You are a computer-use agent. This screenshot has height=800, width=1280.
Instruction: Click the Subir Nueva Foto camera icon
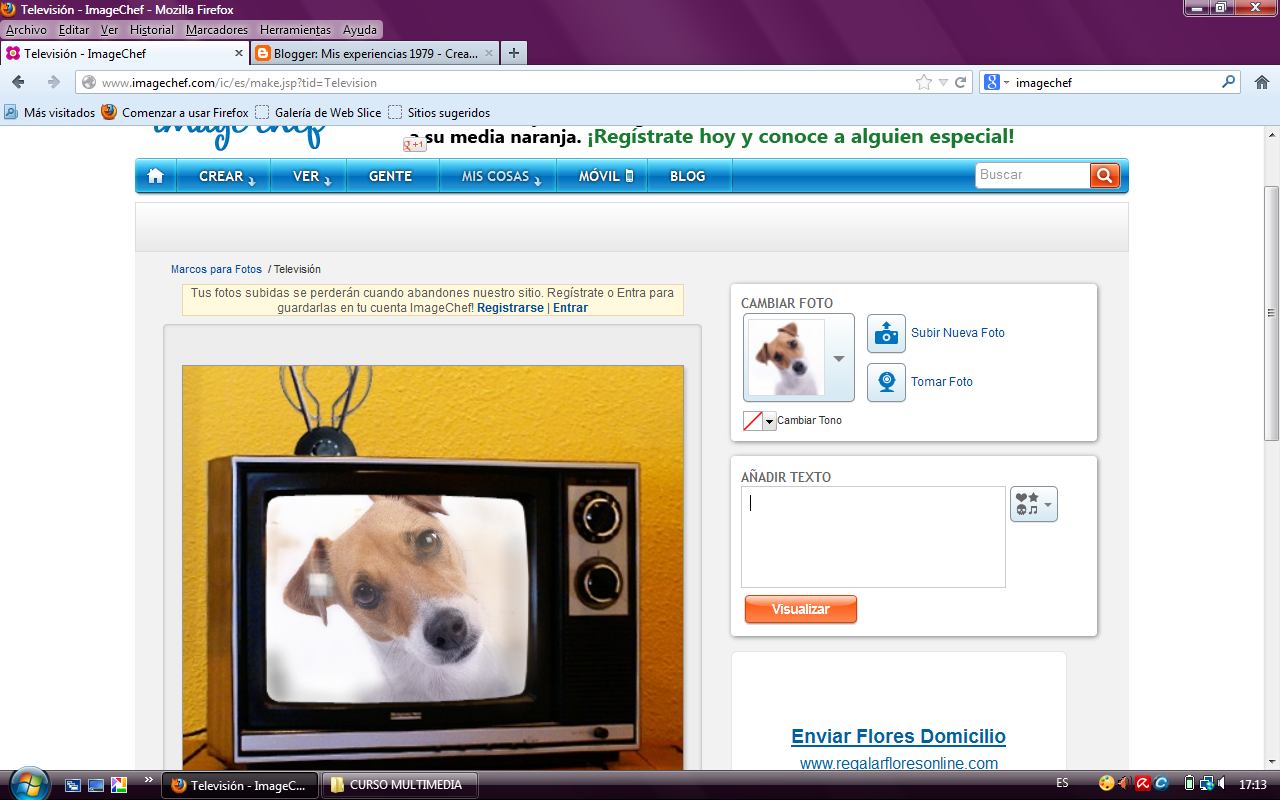point(884,333)
